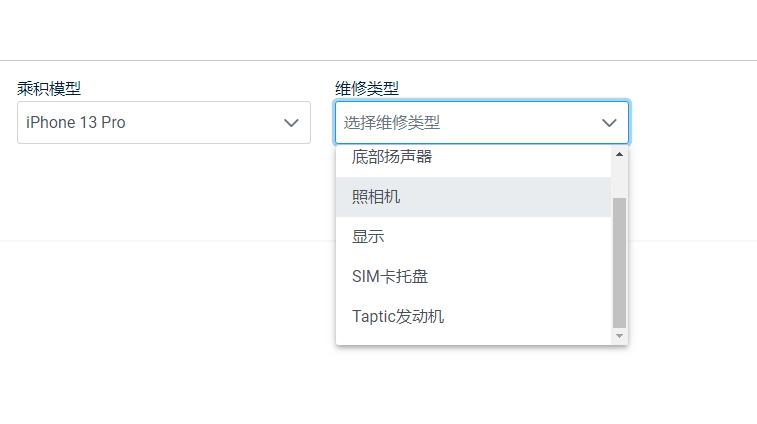Click the dropdown list's scroll down arrow
The width and height of the screenshot is (757, 424).
619,336
